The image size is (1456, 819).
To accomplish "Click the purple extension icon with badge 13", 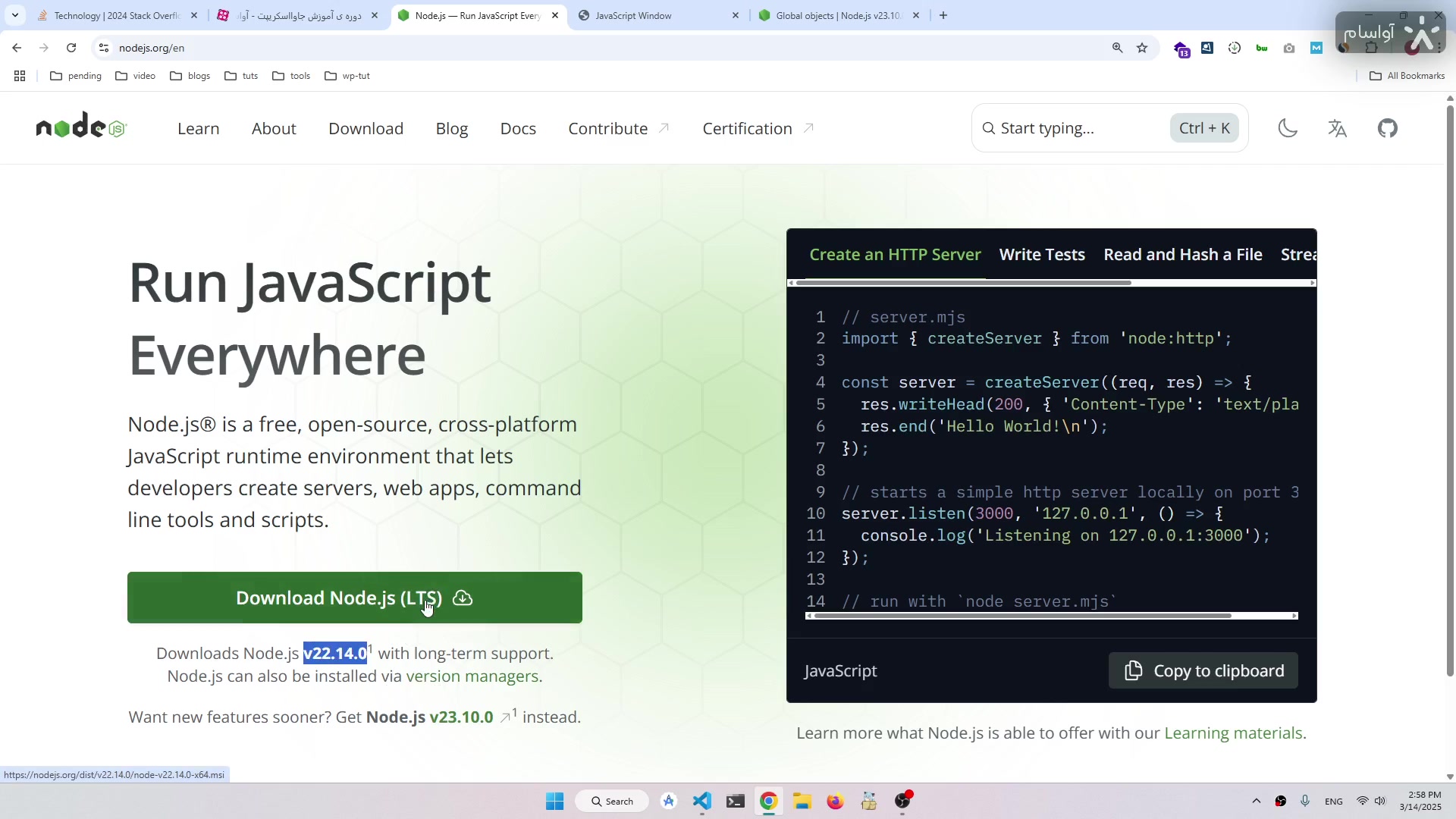I will 1181,49.
